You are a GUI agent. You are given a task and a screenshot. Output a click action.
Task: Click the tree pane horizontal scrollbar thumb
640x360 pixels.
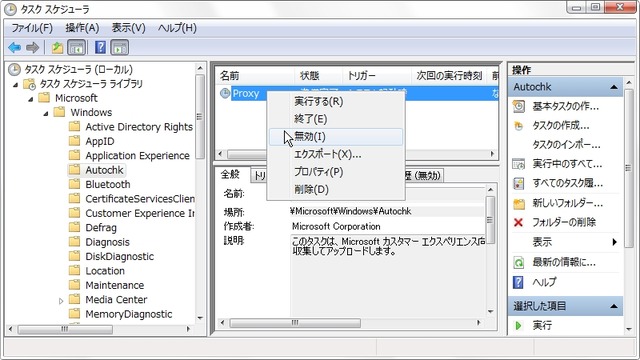[65, 329]
